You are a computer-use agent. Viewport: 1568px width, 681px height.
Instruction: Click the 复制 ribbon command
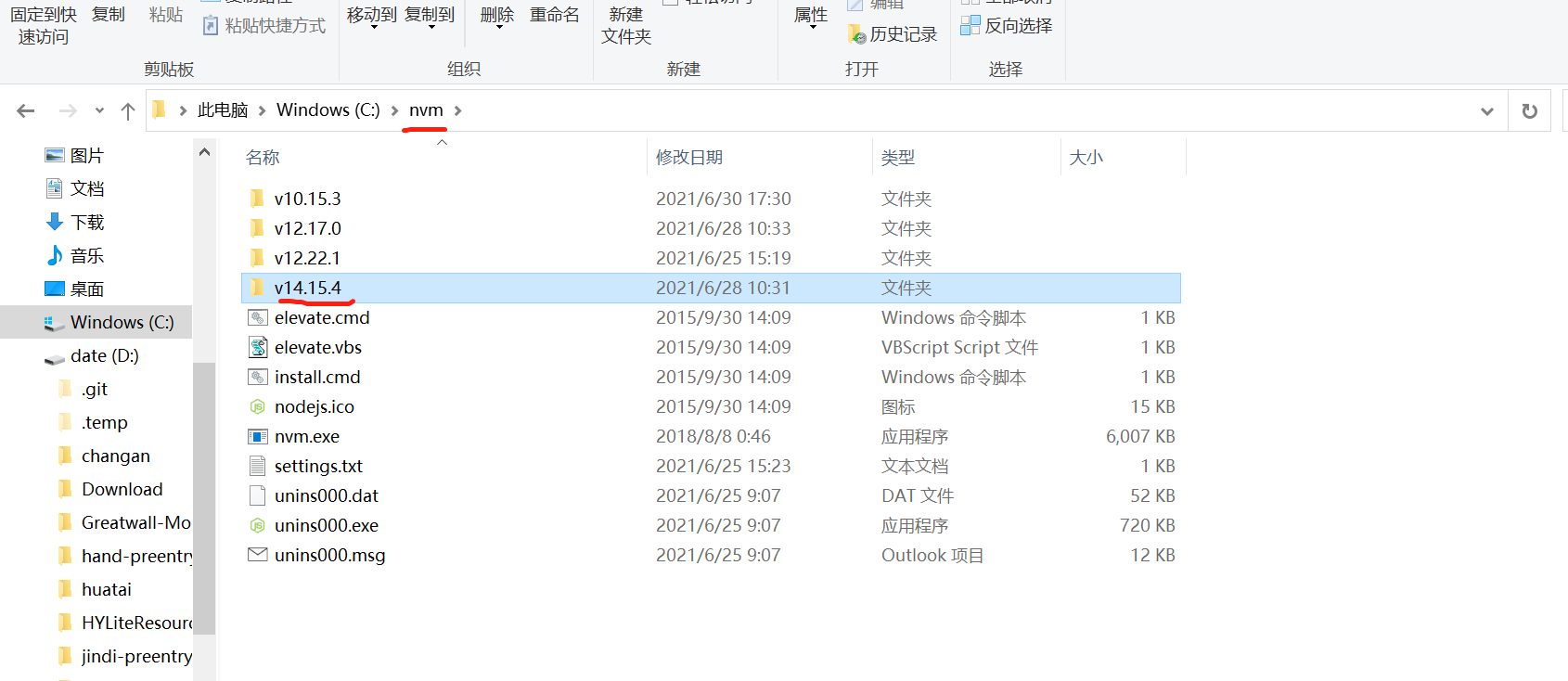109,15
